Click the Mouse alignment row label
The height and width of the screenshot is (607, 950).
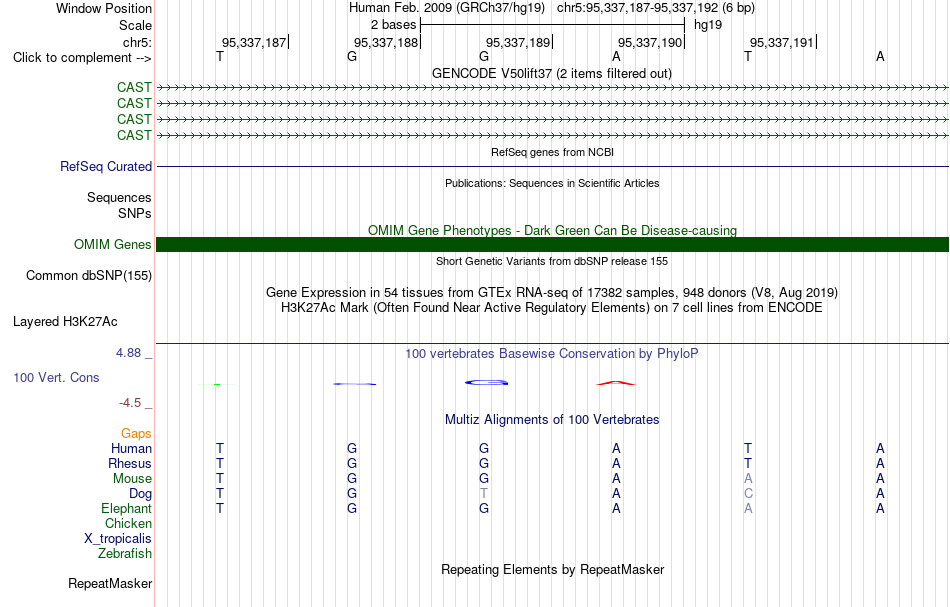[x=132, y=479]
